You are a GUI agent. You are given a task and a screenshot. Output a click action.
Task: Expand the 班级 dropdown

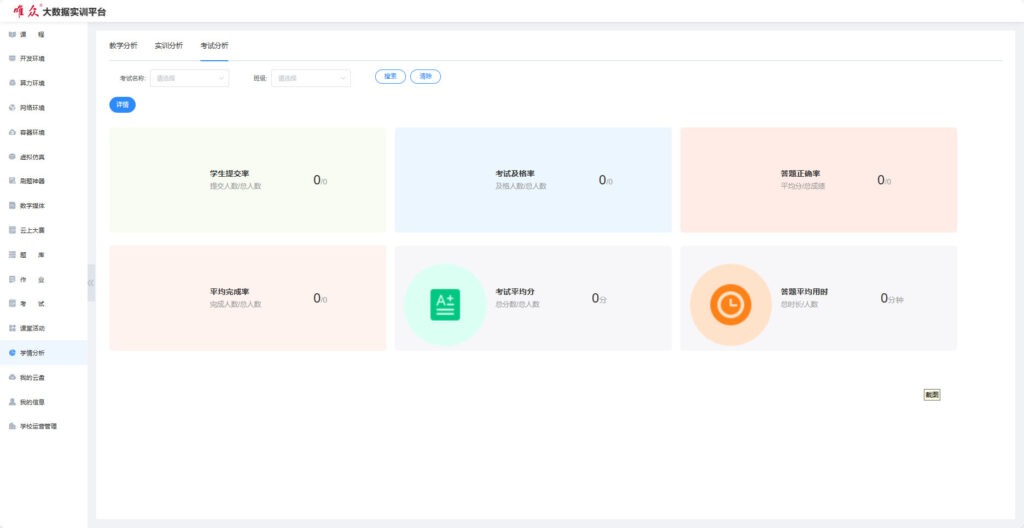[311, 78]
